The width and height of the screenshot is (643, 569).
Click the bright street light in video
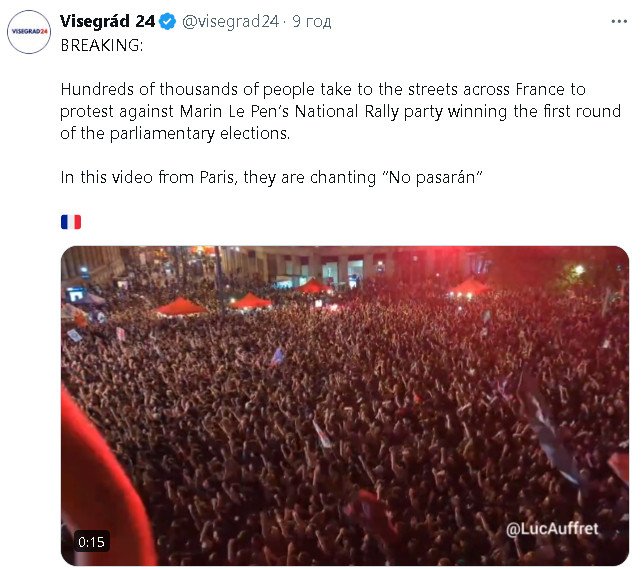click(x=578, y=269)
